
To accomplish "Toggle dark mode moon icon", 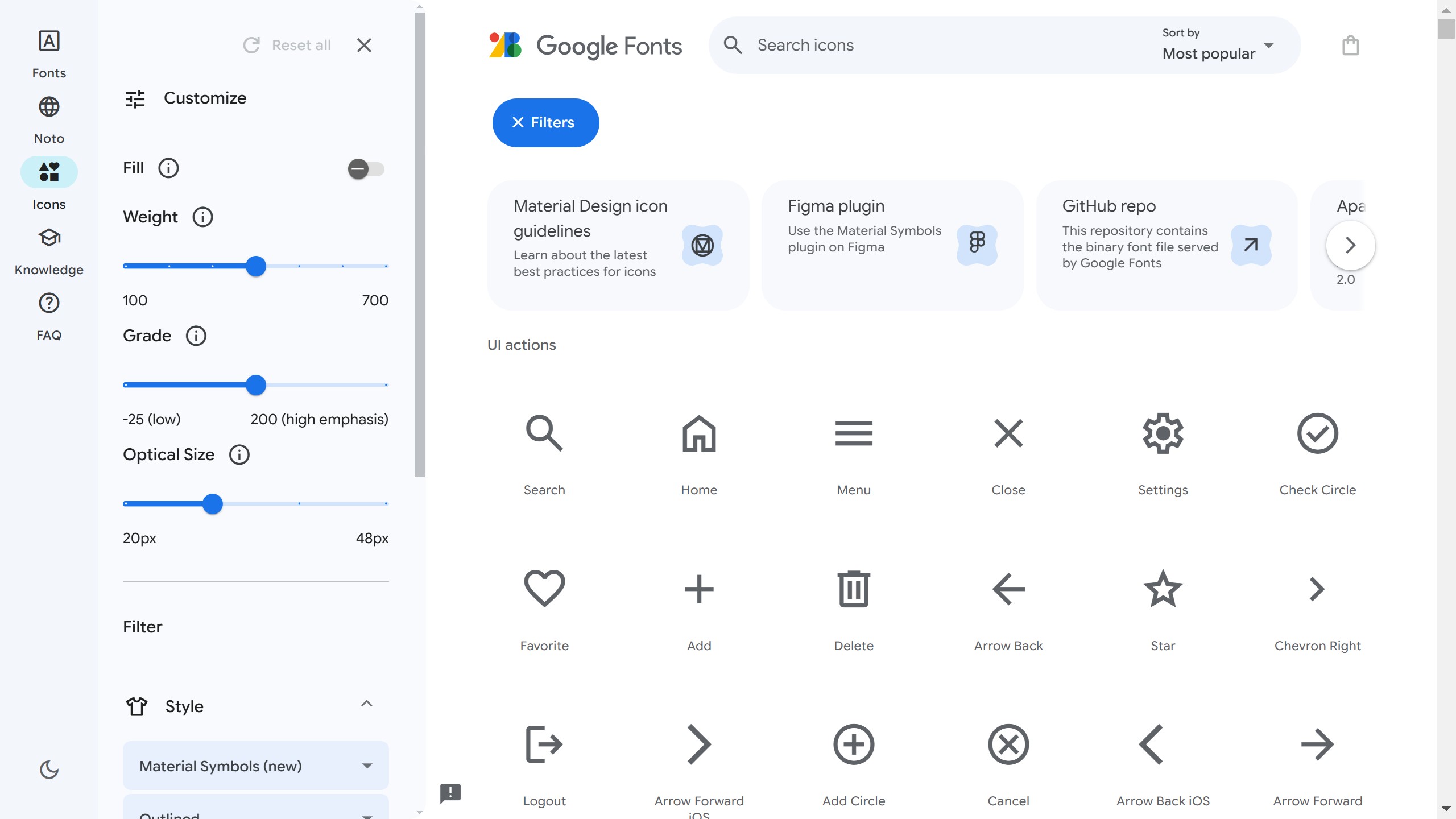I will point(49,770).
